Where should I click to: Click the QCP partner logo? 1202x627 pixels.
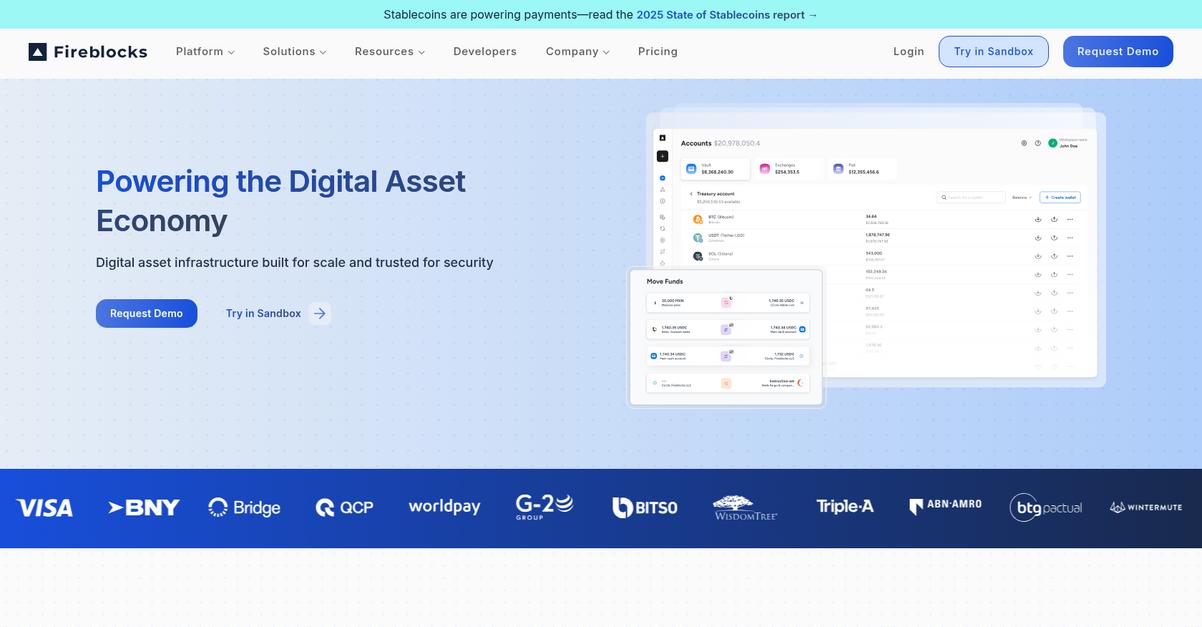point(344,508)
